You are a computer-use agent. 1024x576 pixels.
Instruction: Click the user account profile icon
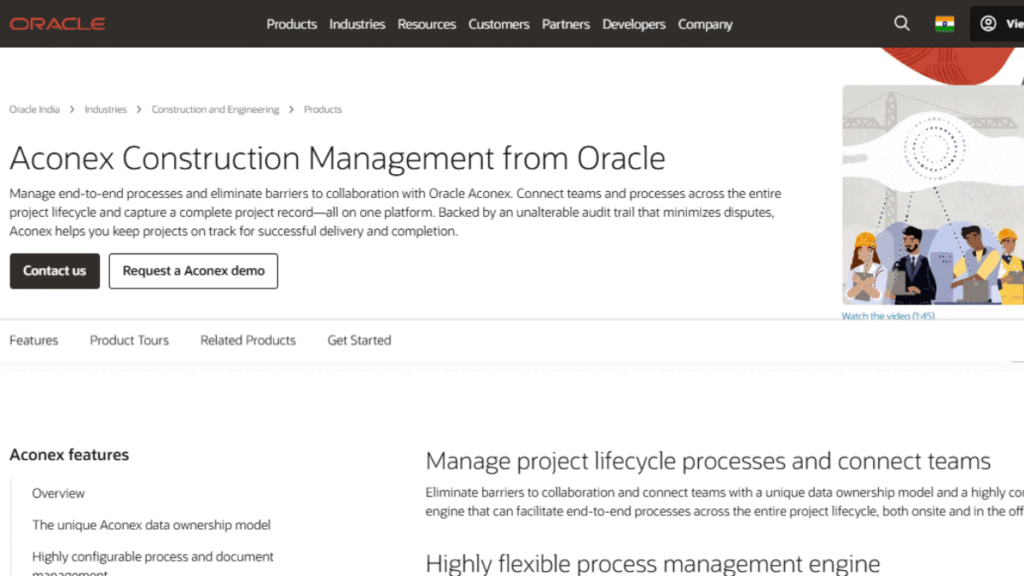click(988, 24)
